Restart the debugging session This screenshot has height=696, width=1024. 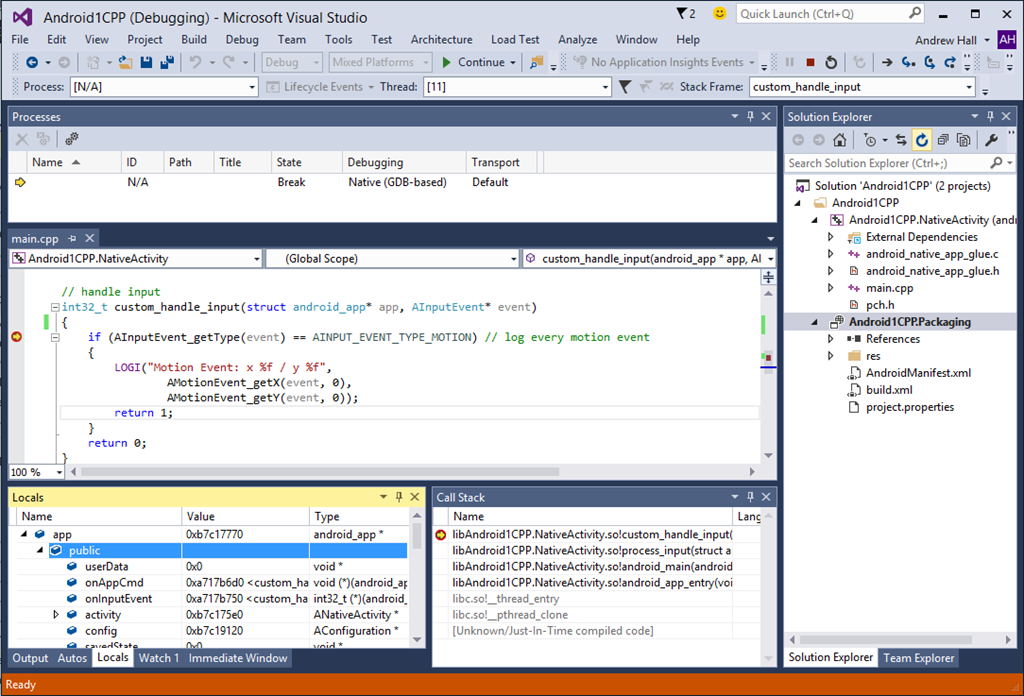click(x=831, y=62)
